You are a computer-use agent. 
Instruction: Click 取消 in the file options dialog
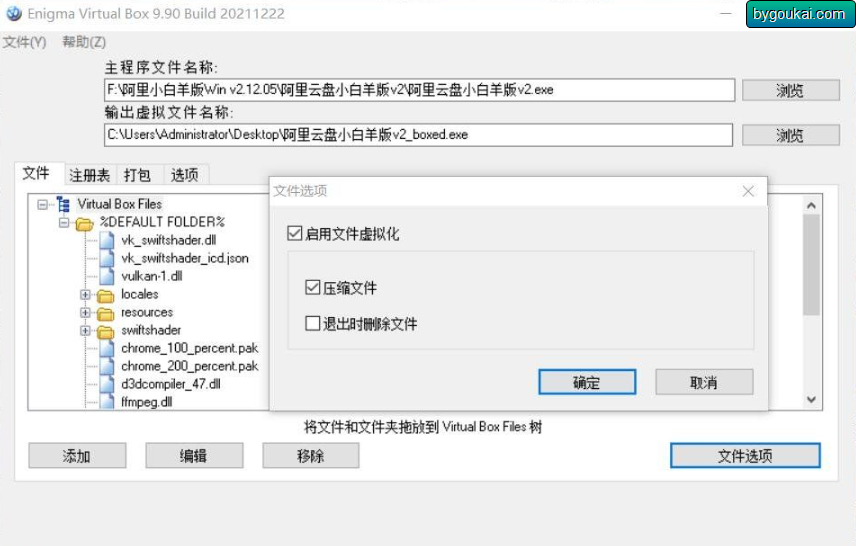[704, 382]
